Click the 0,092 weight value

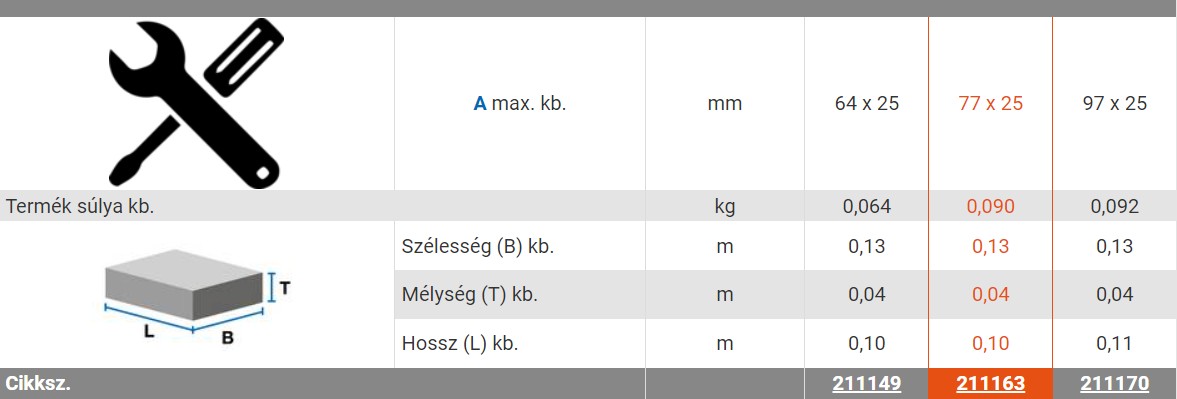pos(1115,207)
